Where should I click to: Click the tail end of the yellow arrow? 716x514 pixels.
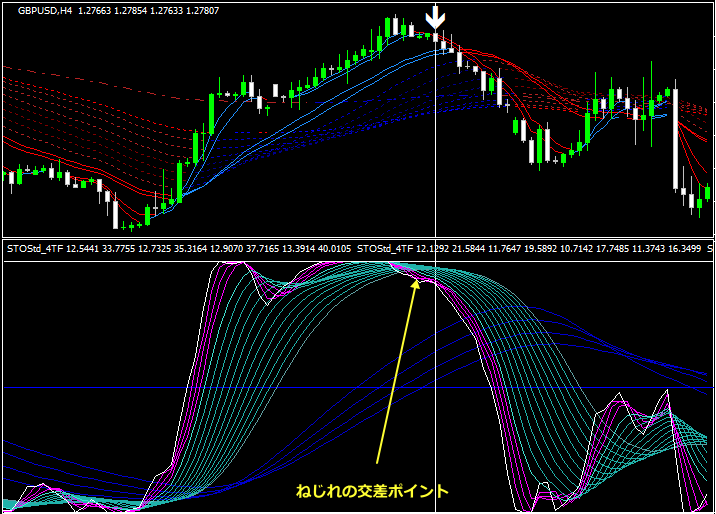[x=377, y=462]
